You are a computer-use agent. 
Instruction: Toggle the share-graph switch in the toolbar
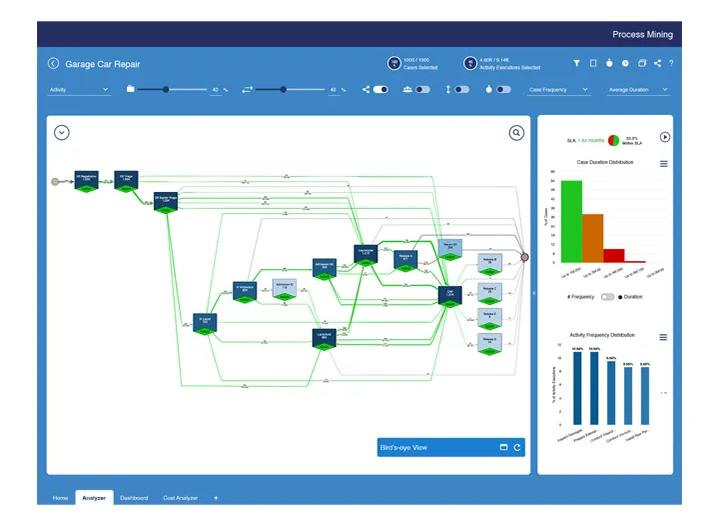click(x=381, y=89)
